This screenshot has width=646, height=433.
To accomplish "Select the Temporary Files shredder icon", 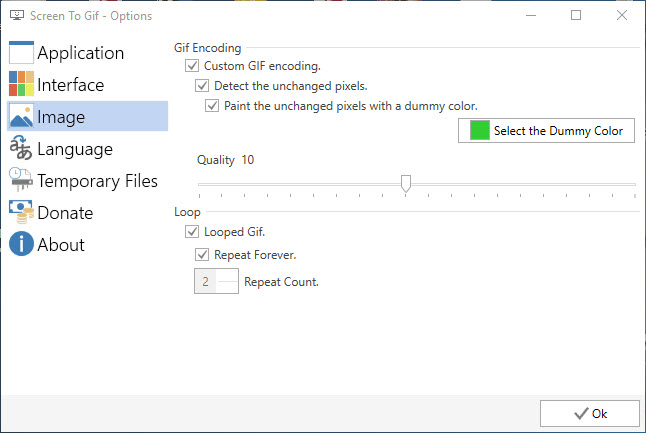I will click(x=21, y=180).
